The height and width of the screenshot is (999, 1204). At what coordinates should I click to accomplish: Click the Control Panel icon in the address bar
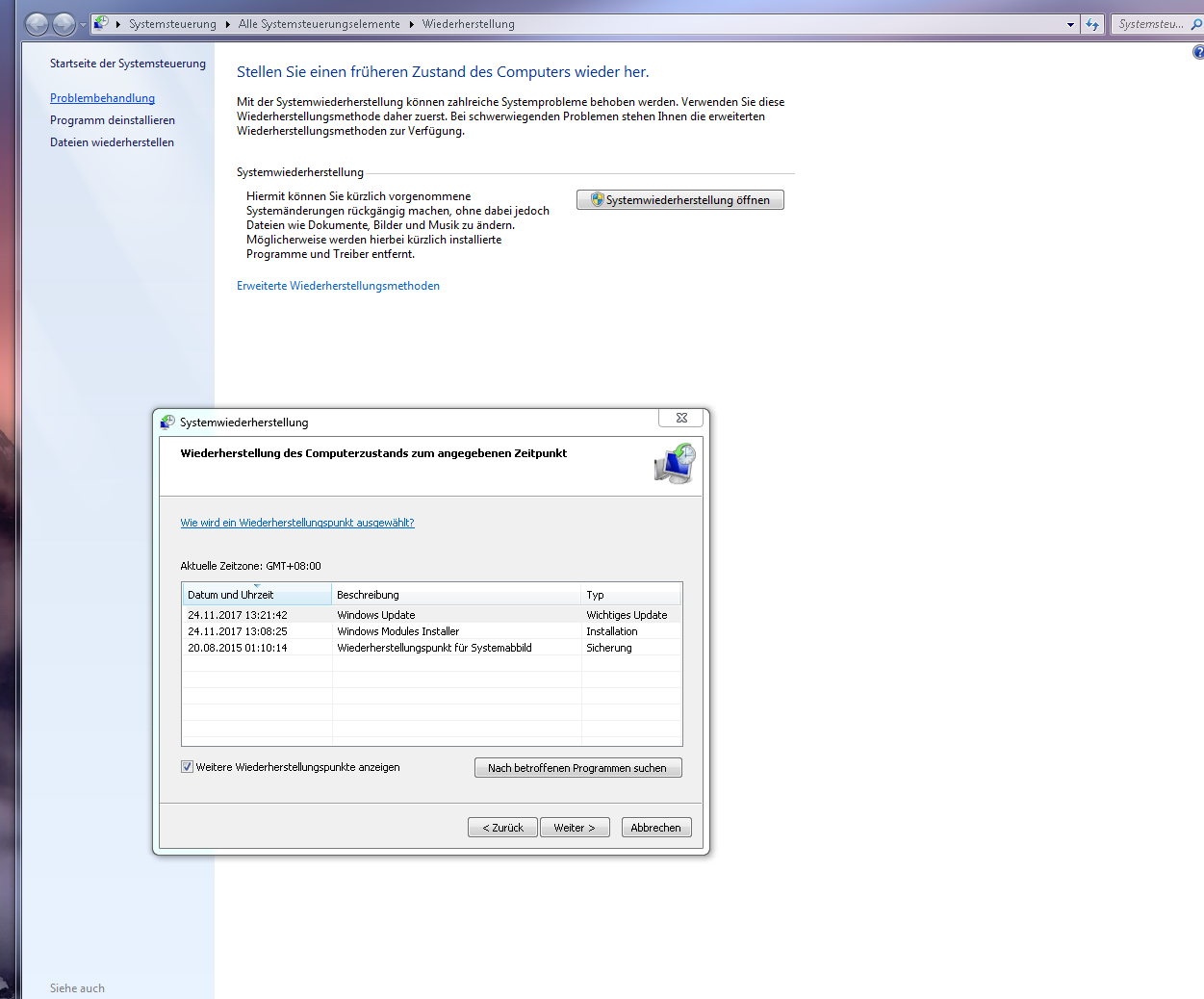[x=101, y=23]
